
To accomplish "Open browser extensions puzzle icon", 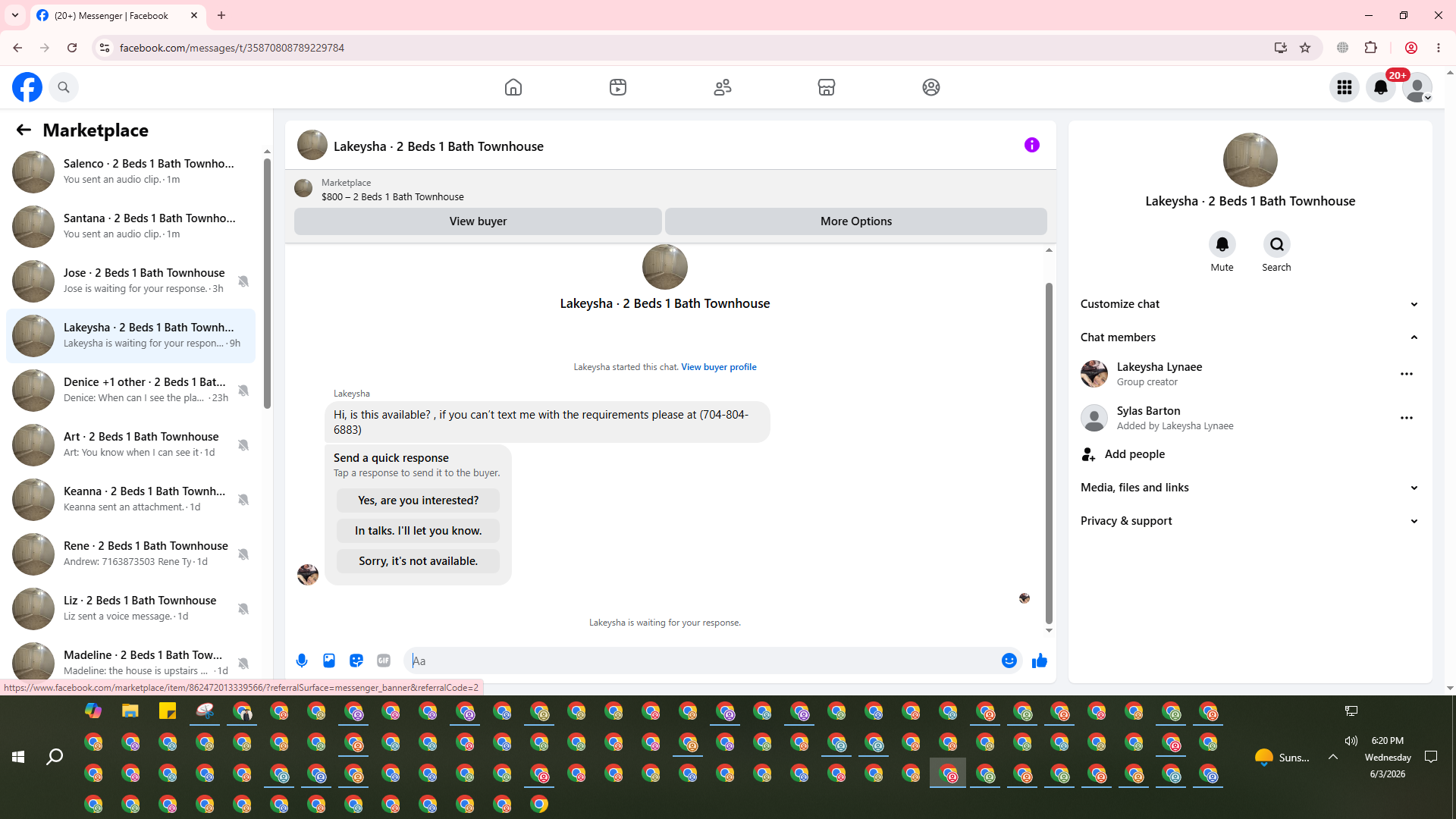I will (1370, 48).
